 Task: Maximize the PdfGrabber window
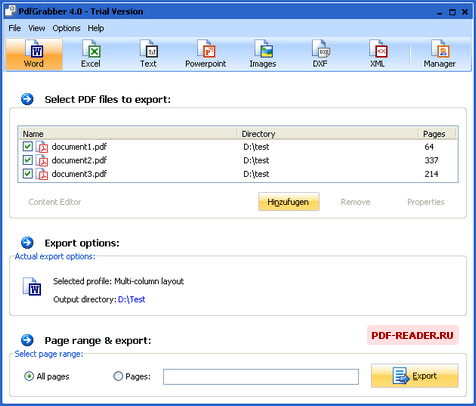click(452, 12)
